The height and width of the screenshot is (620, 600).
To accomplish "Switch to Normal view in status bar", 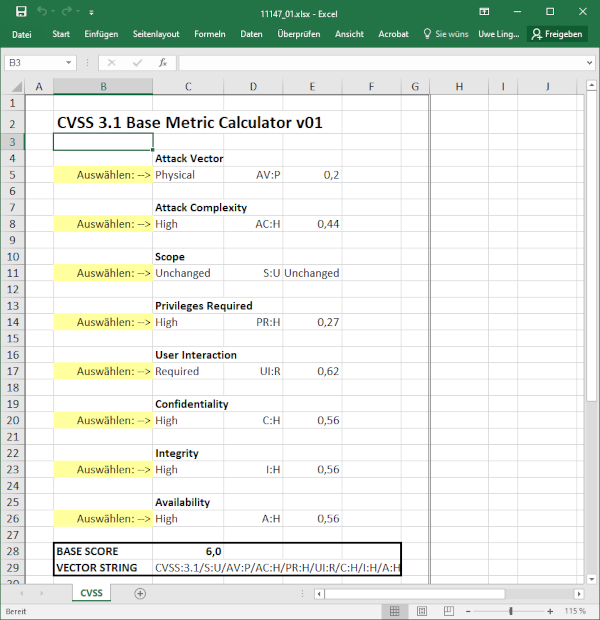I will [x=397, y=611].
